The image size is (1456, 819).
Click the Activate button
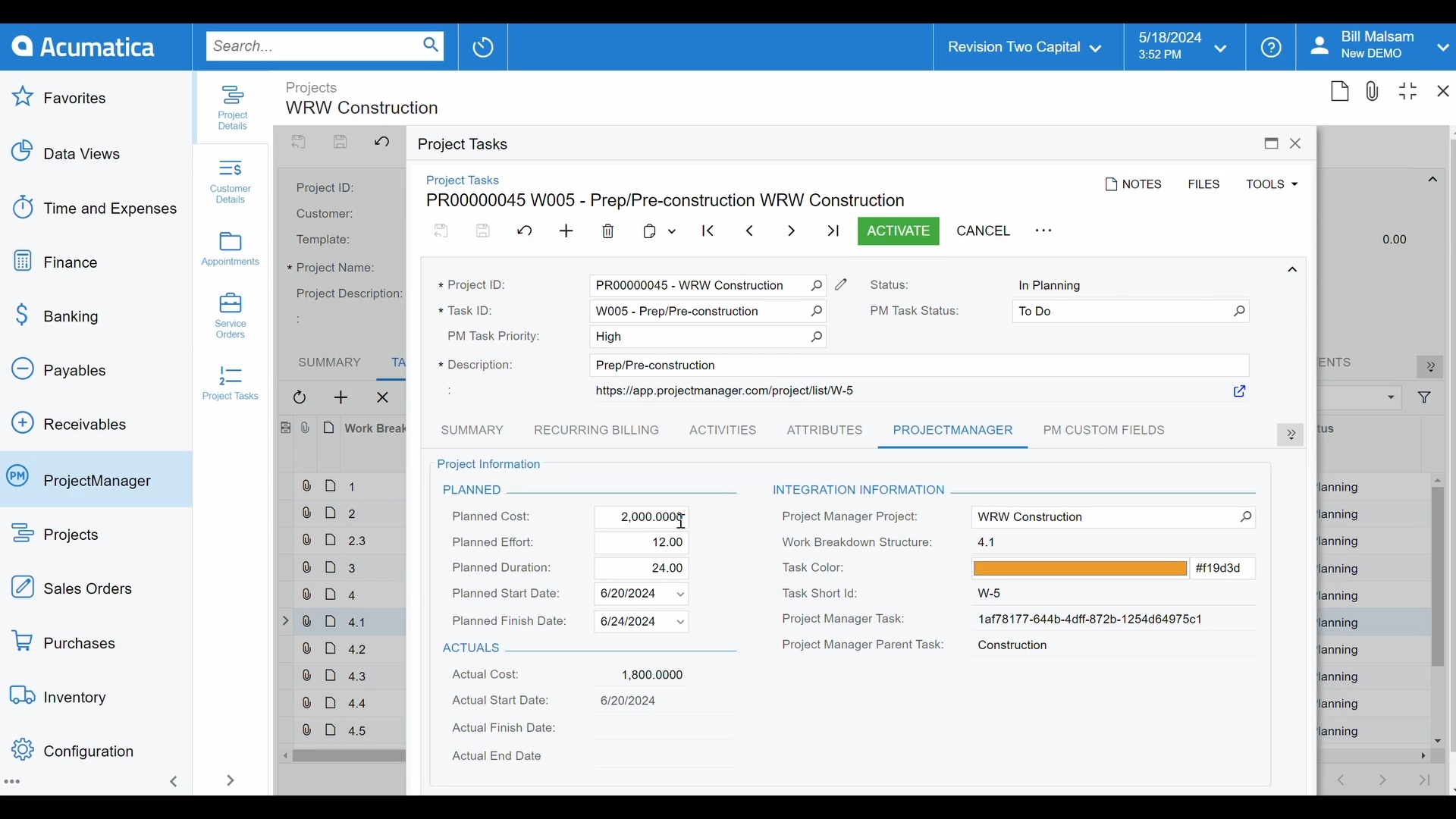pos(898,231)
